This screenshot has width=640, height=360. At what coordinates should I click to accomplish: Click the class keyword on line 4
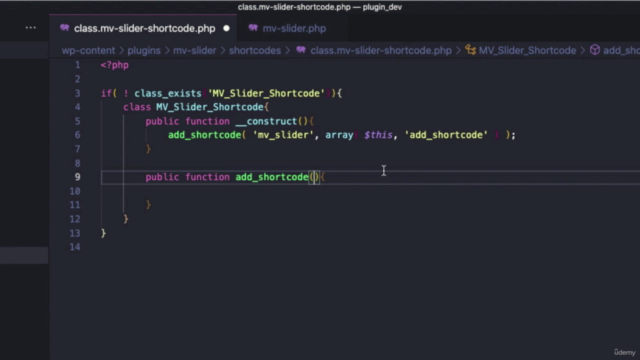[x=137, y=107]
